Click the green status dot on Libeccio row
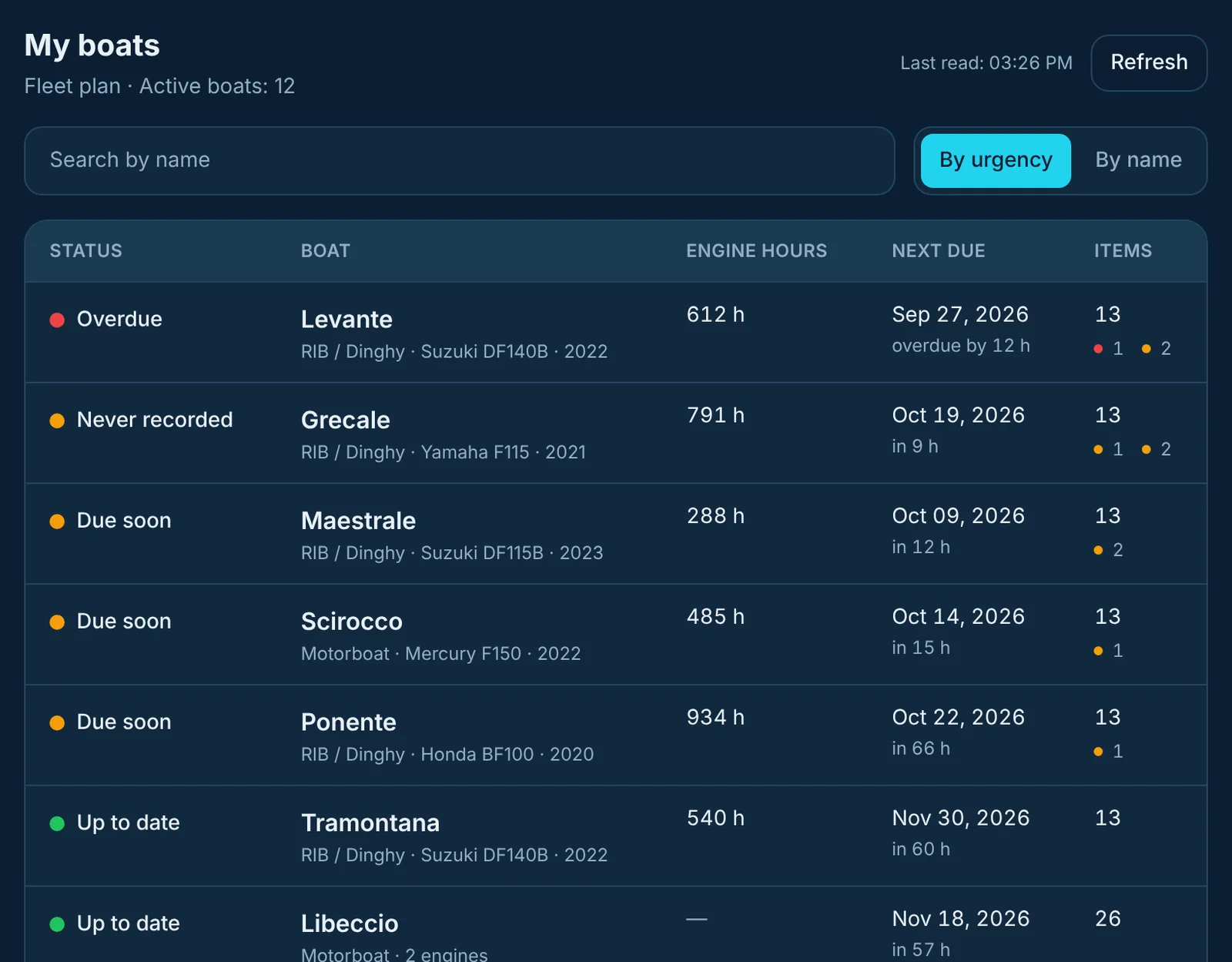The width and height of the screenshot is (1232, 962). [57, 924]
